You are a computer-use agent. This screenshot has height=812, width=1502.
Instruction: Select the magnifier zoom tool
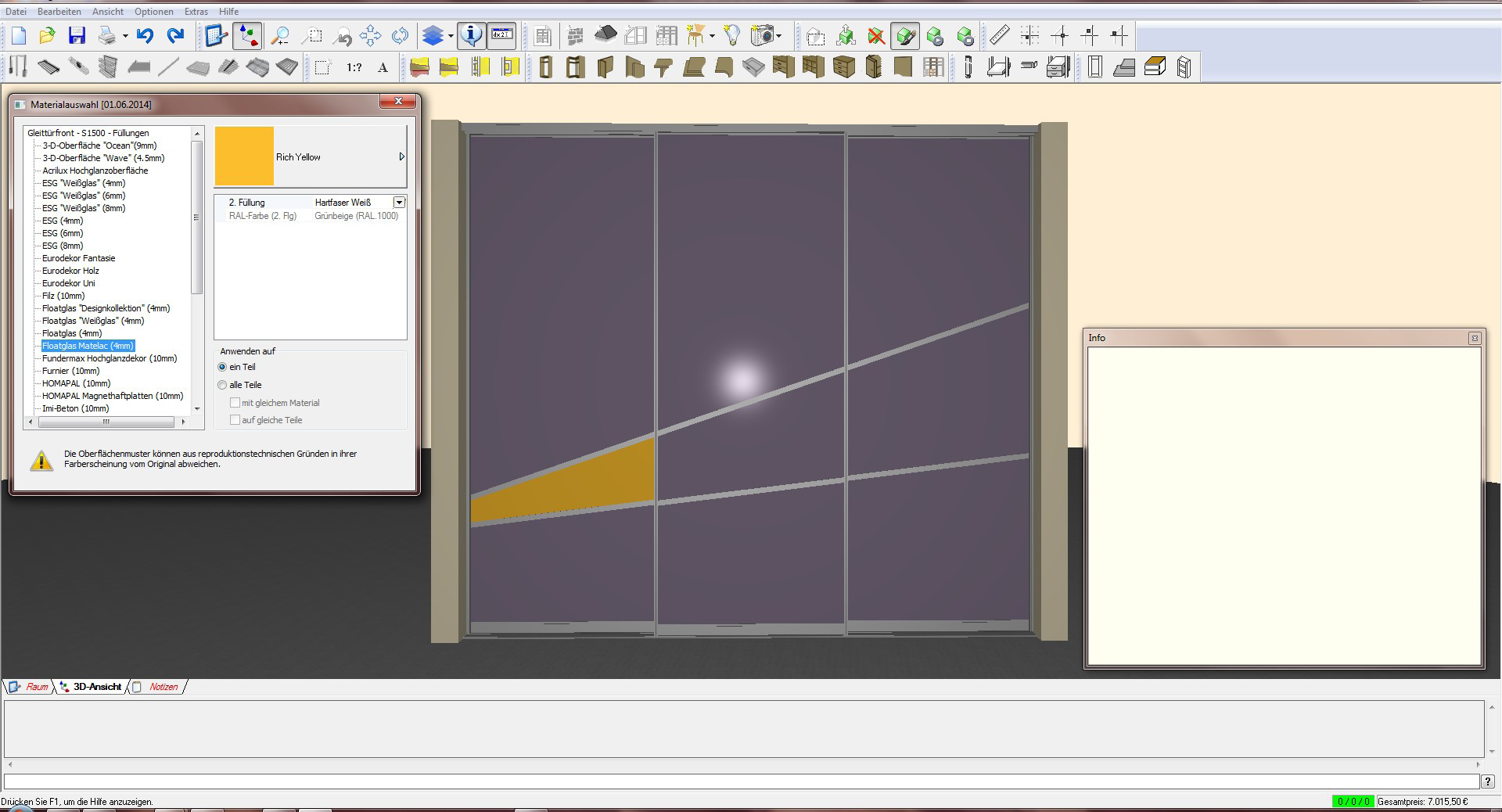(x=280, y=36)
